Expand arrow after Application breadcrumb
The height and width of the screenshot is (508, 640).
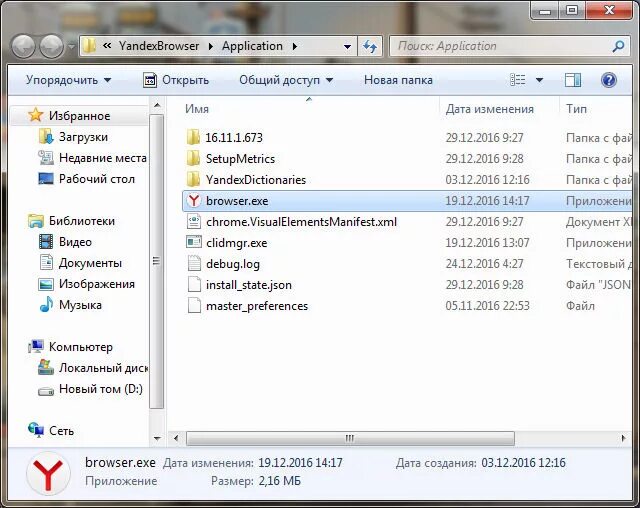tap(295, 47)
